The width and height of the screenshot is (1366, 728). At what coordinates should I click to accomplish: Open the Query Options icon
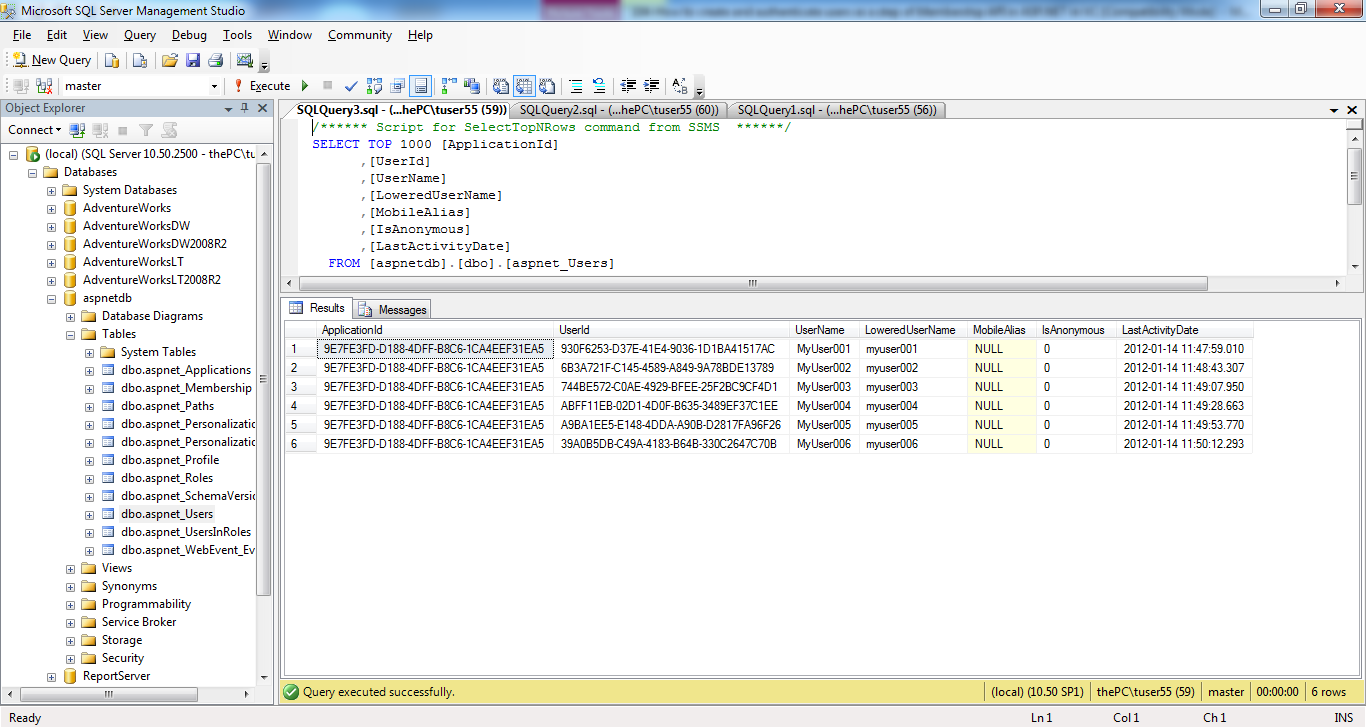[x=397, y=86]
